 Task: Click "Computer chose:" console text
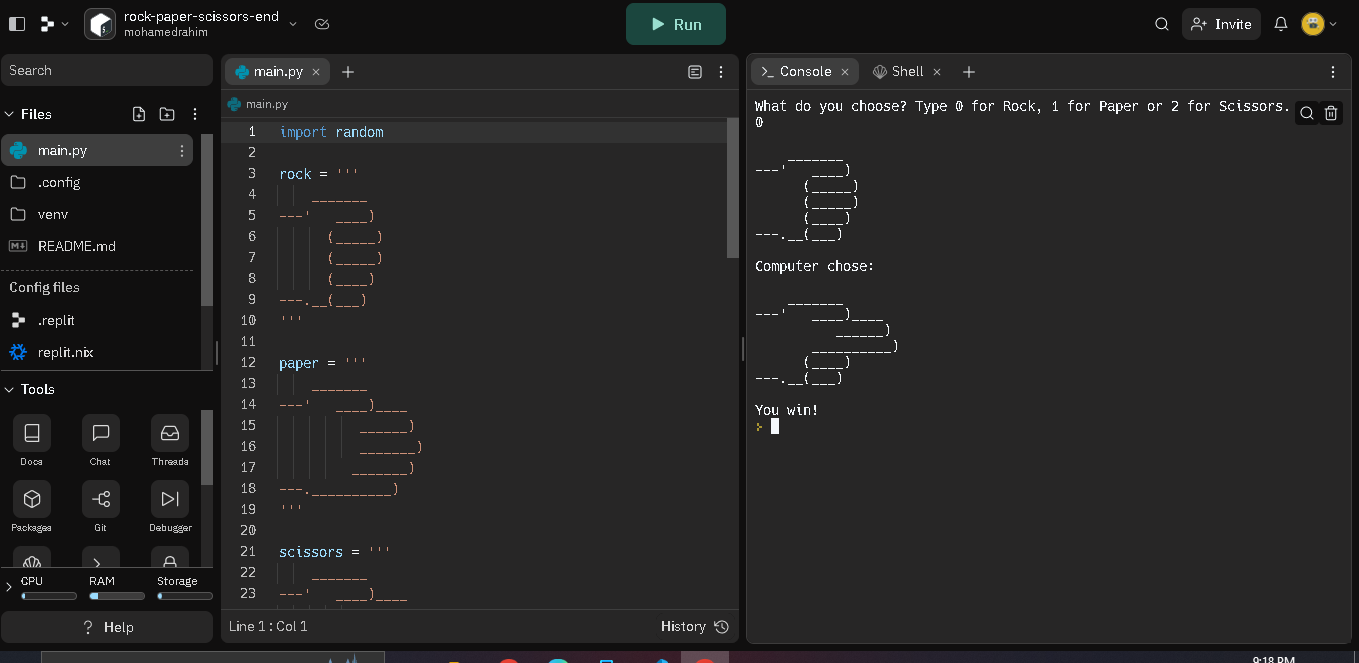[814, 266]
